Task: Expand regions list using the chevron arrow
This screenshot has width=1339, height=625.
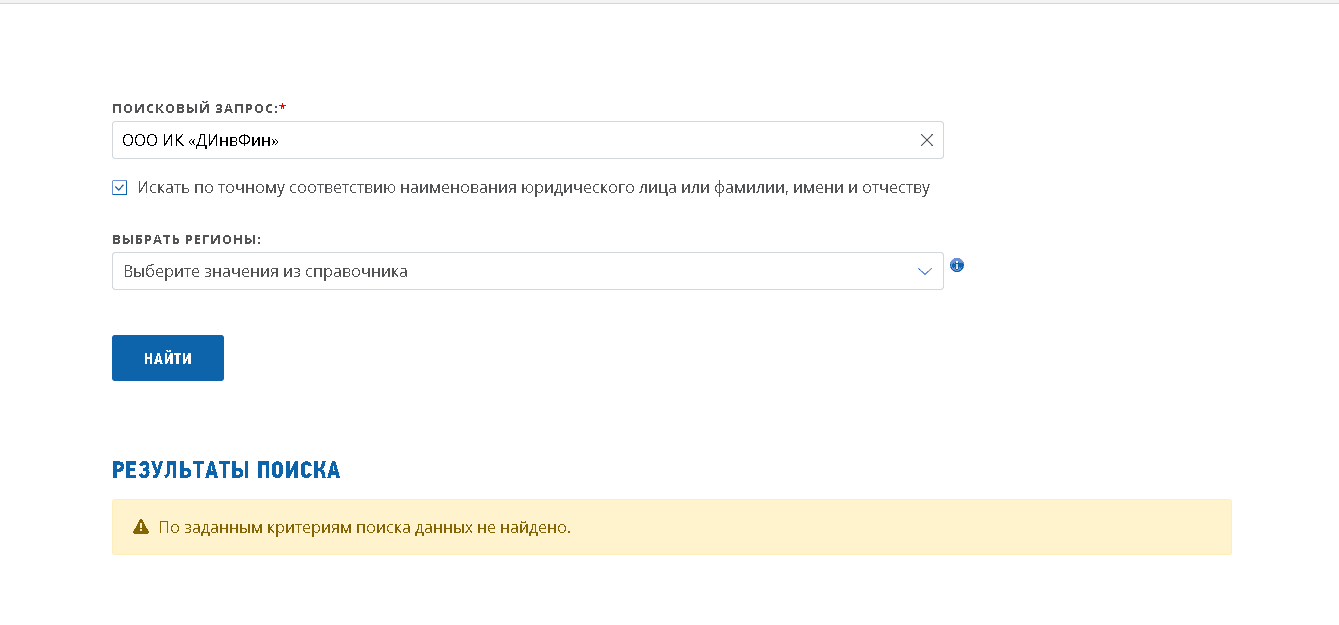Action: (925, 272)
